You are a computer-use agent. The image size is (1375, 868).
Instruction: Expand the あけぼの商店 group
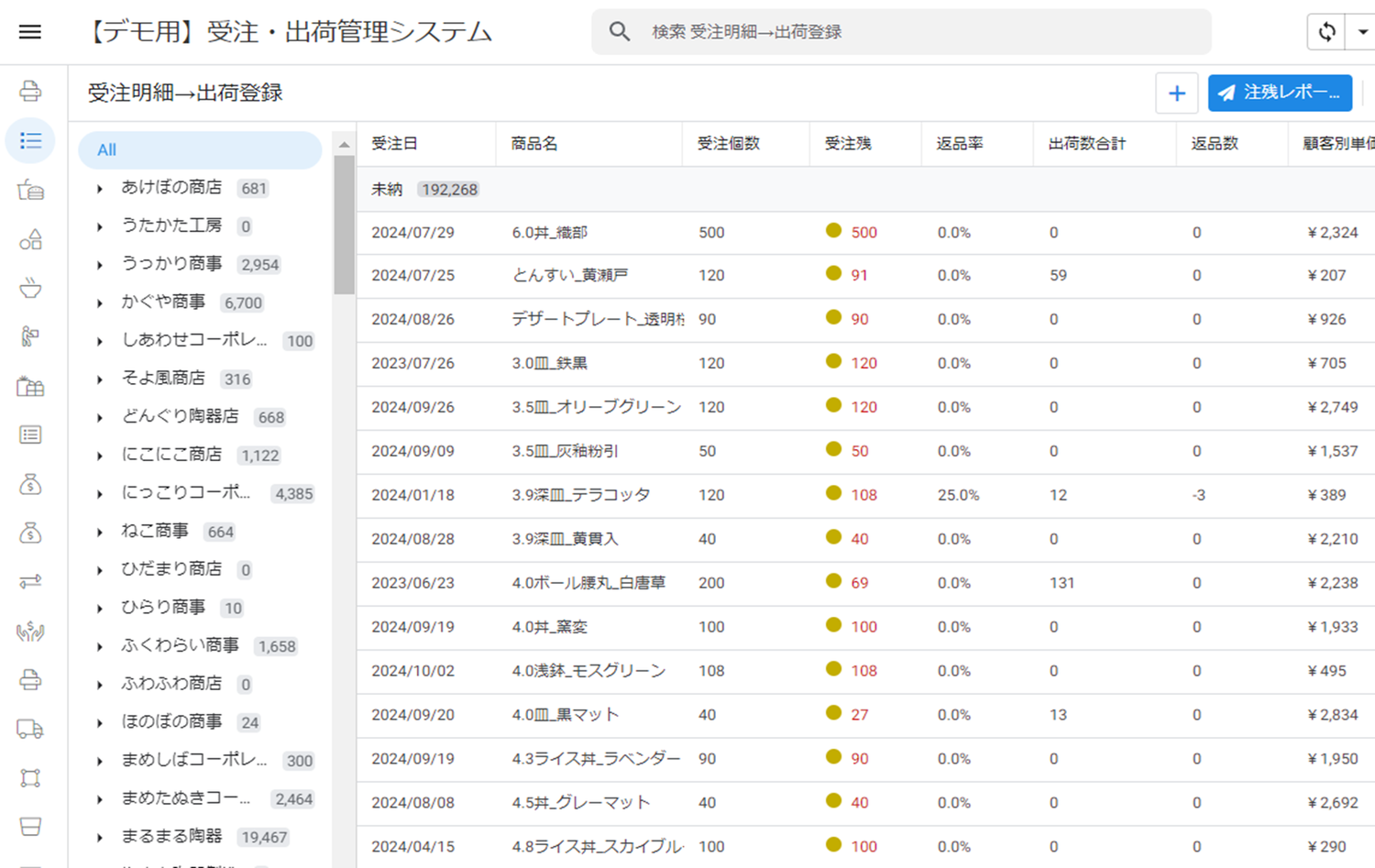(100, 189)
